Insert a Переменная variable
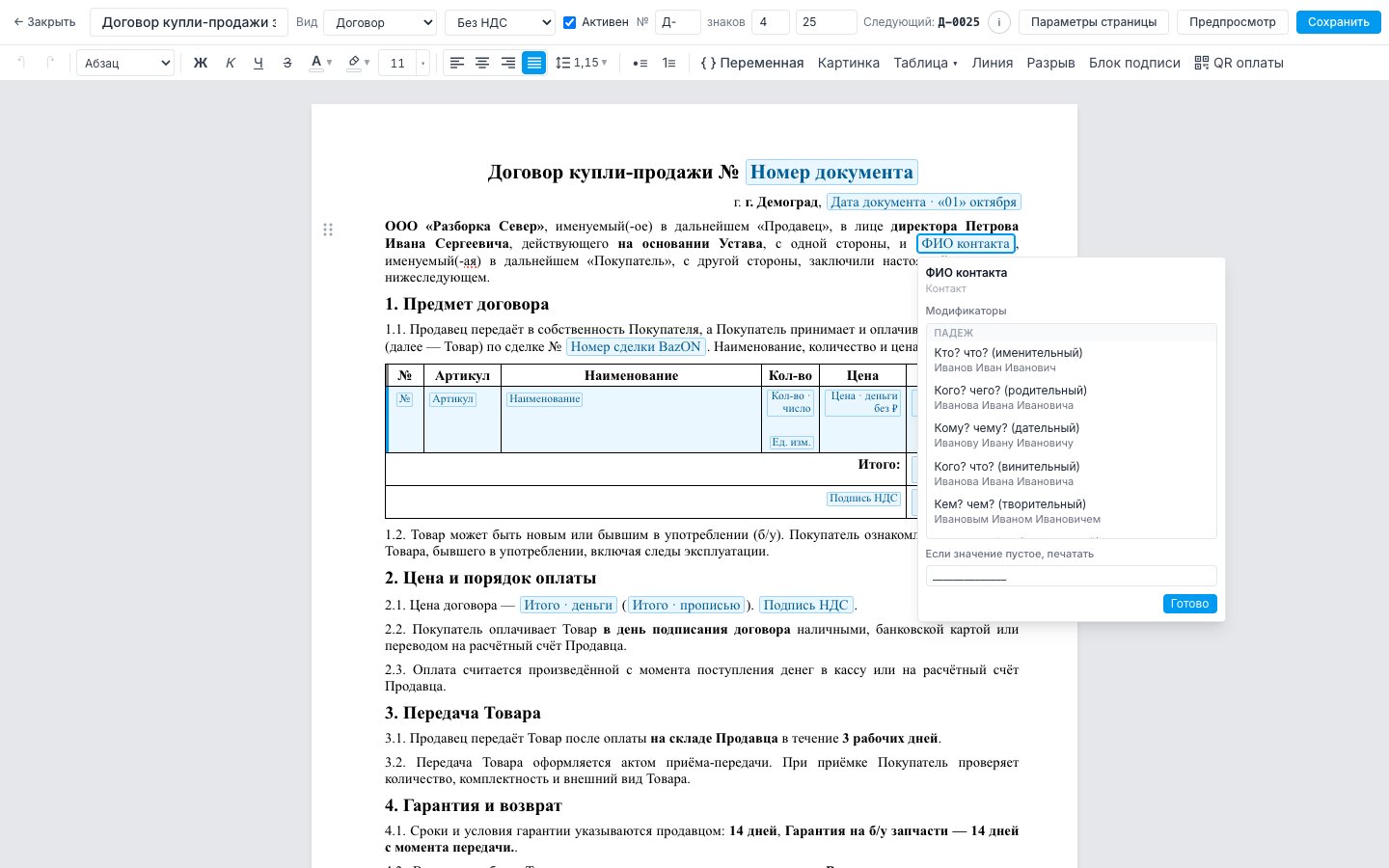1389x868 pixels. tap(751, 63)
